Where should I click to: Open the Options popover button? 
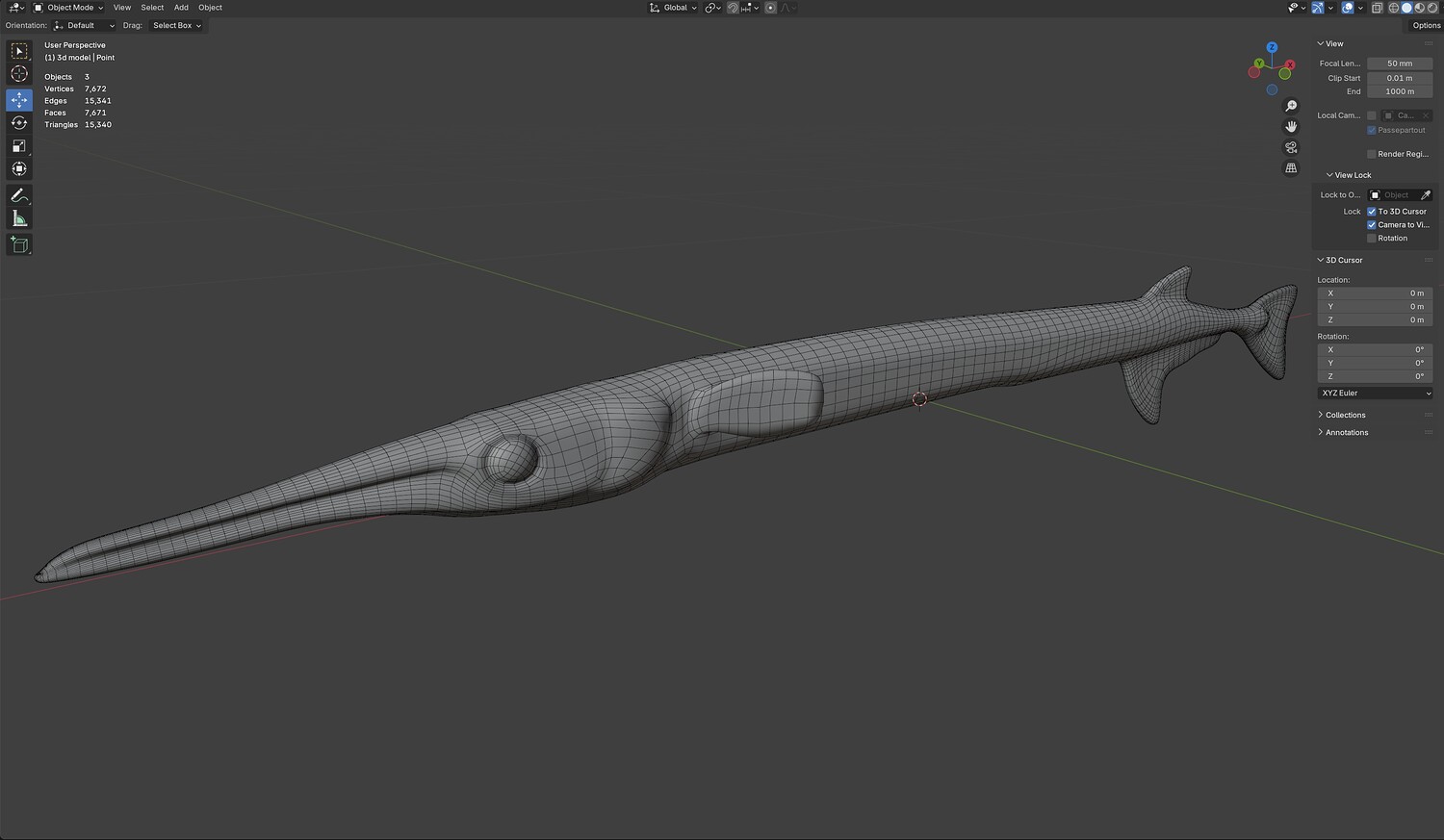(1426, 26)
